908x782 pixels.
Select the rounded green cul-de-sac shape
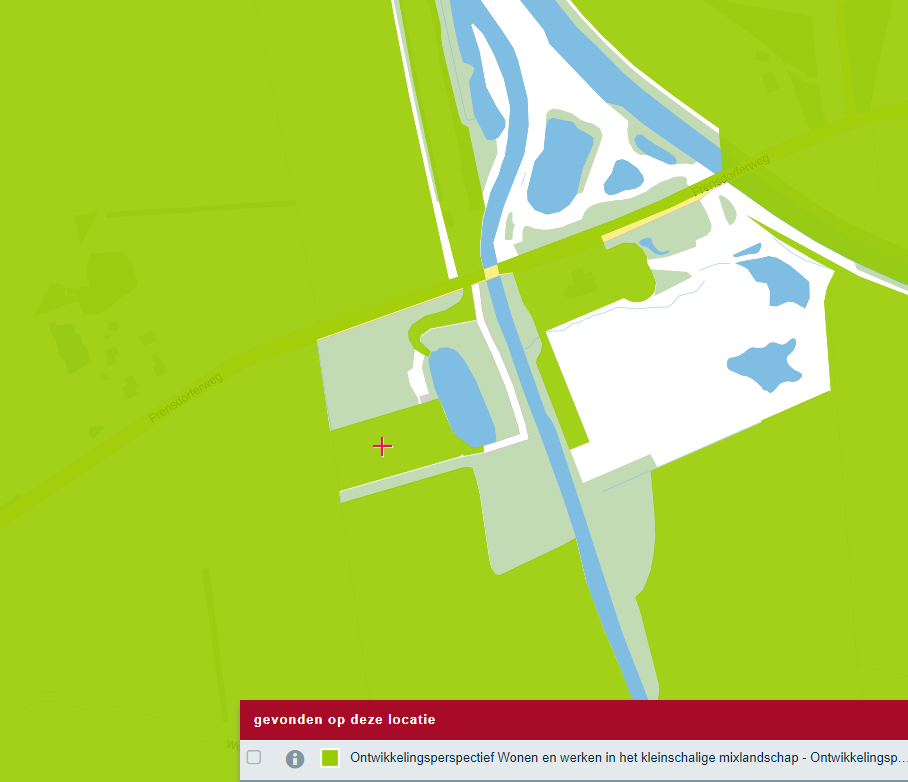pos(635,273)
